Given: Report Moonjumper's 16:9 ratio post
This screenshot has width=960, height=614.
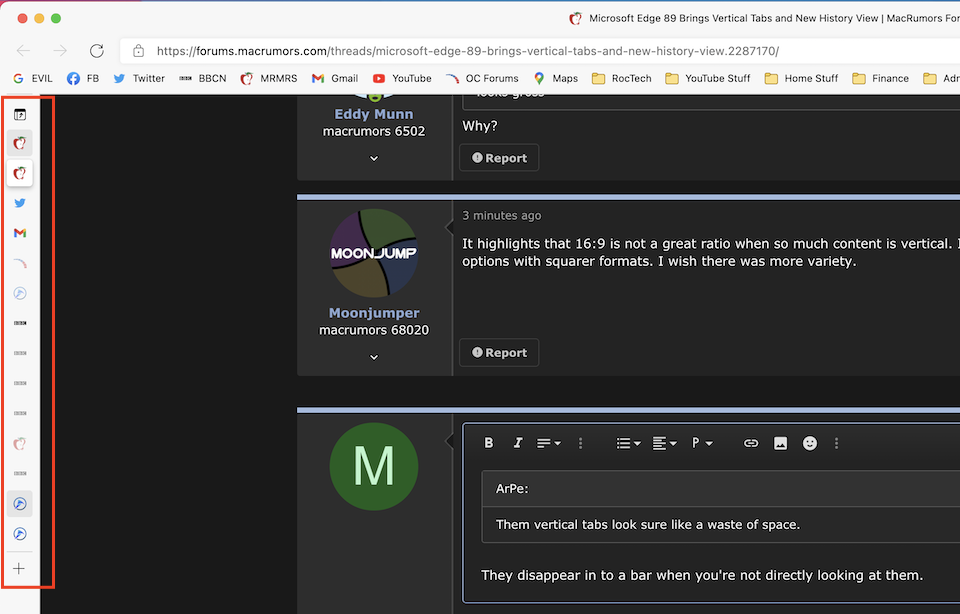Looking at the screenshot, I should click(x=499, y=353).
